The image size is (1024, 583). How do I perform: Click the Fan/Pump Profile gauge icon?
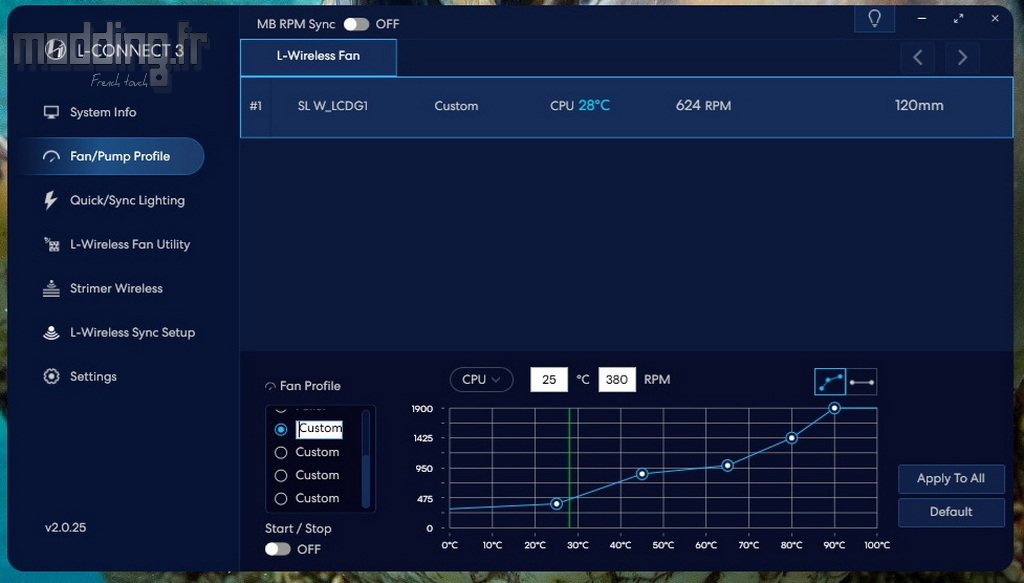pyautogui.click(x=51, y=156)
